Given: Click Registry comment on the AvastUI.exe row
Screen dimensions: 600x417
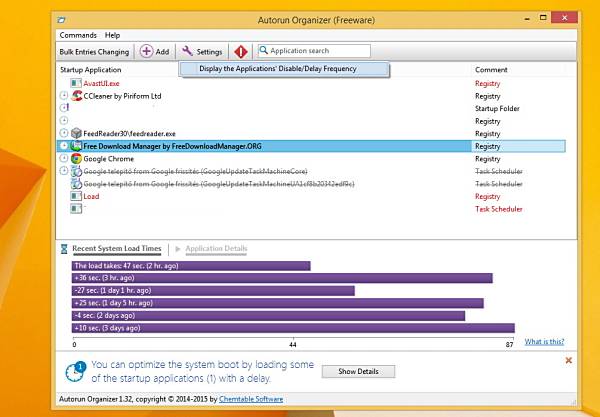Looking at the screenshot, I should [488, 83].
